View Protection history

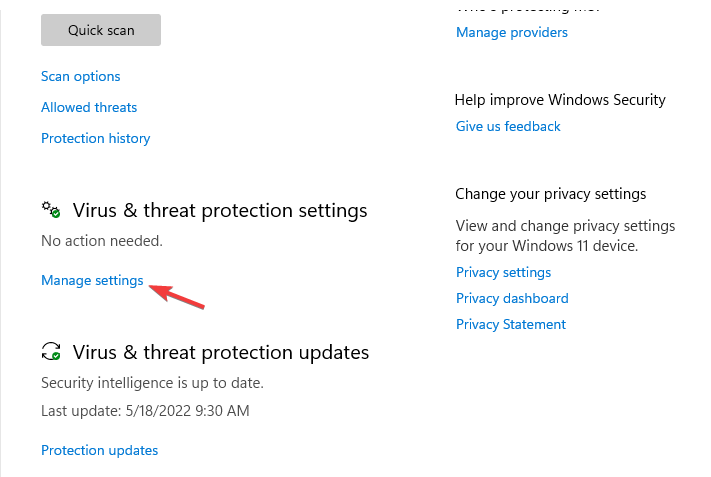(96, 139)
